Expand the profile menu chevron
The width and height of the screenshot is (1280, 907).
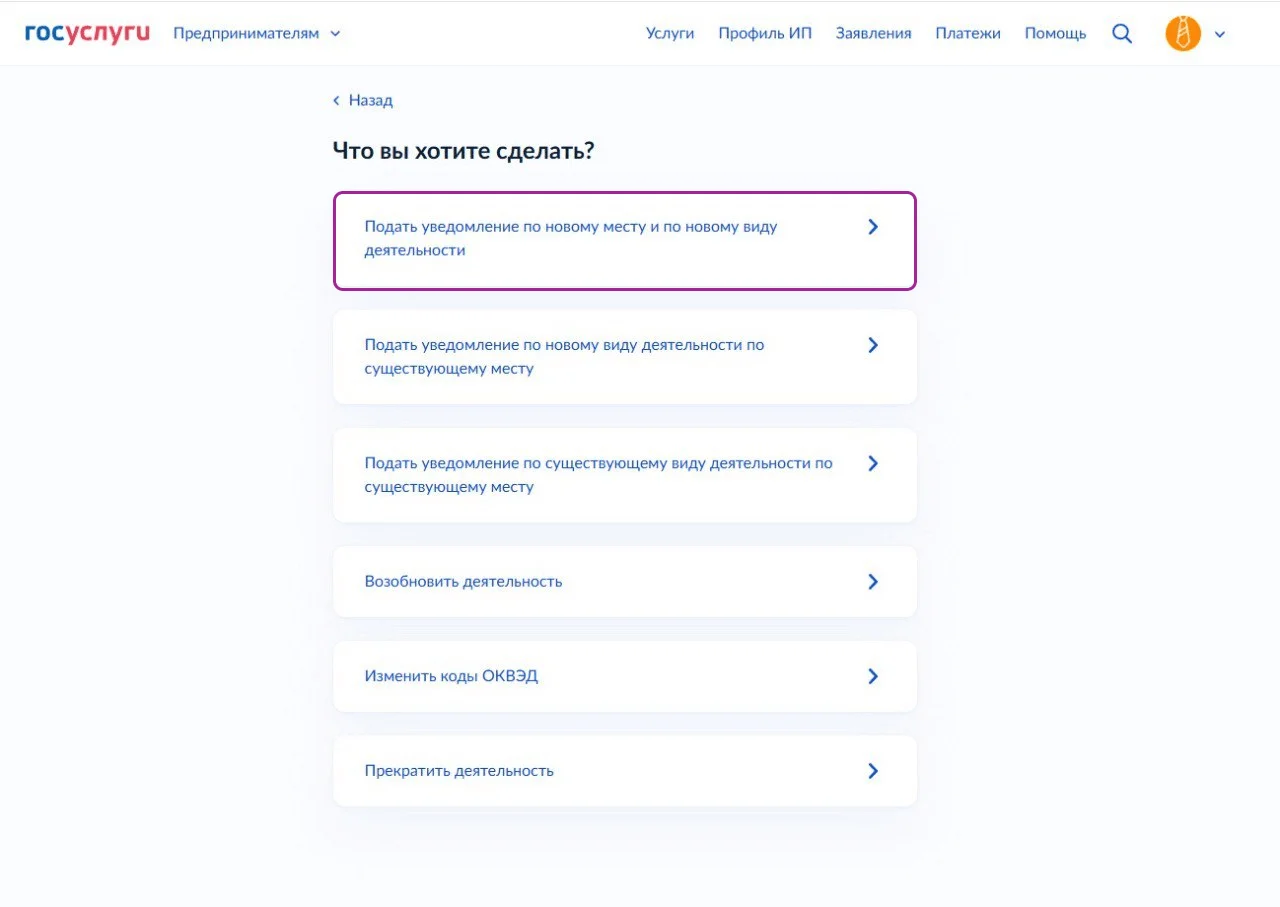coord(1220,34)
